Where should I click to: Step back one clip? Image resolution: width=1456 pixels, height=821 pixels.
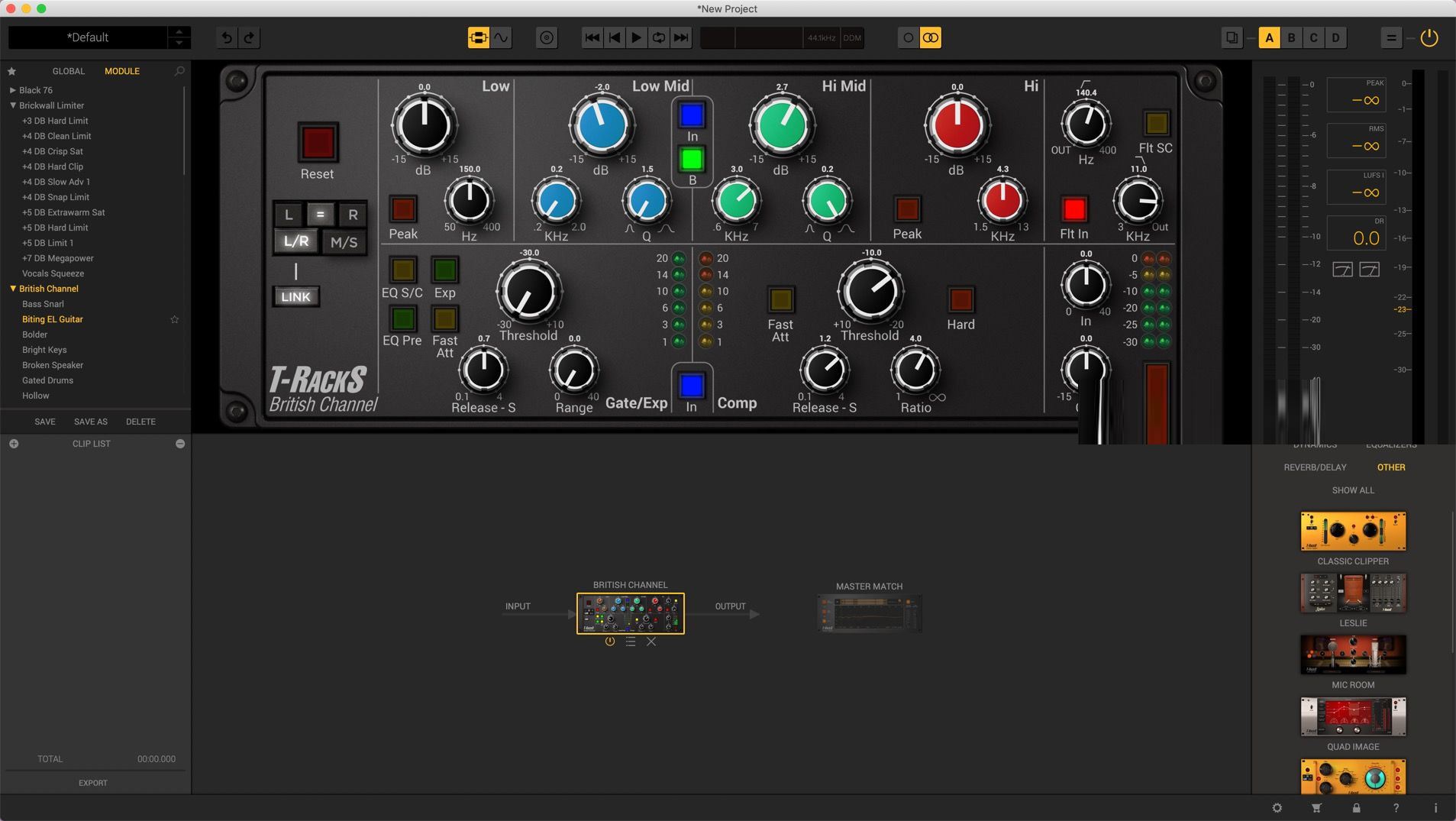point(614,37)
